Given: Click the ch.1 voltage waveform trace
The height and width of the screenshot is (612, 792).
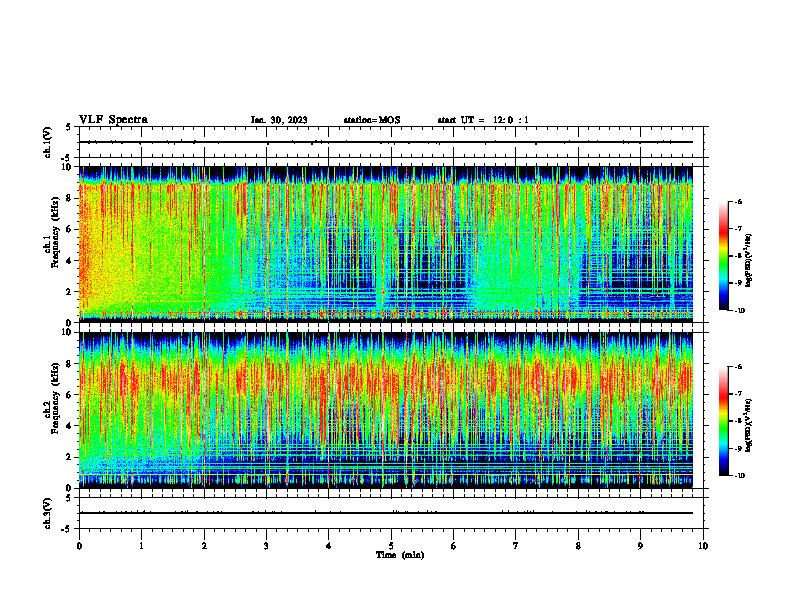Looking at the screenshot, I should coord(386,142).
